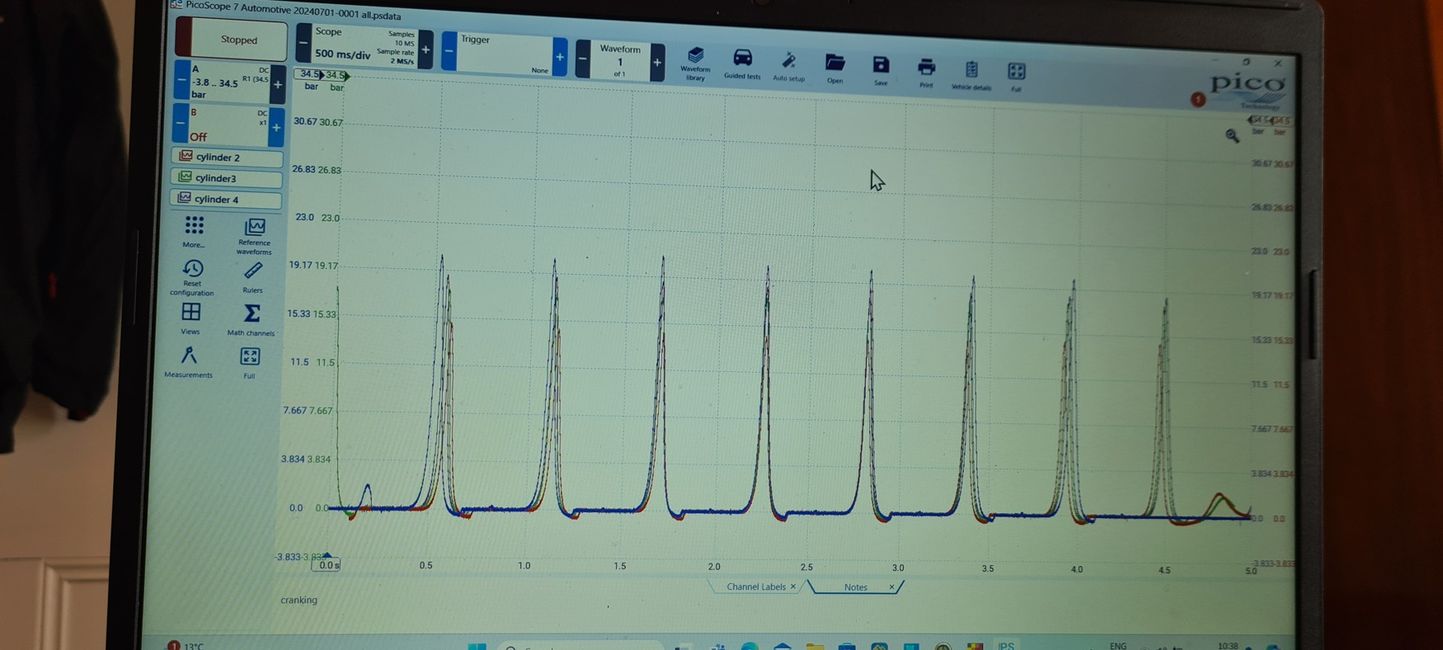Image resolution: width=1443 pixels, height=650 pixels.
Task: Open Channel B options showing Off
Action: point(228,124)
